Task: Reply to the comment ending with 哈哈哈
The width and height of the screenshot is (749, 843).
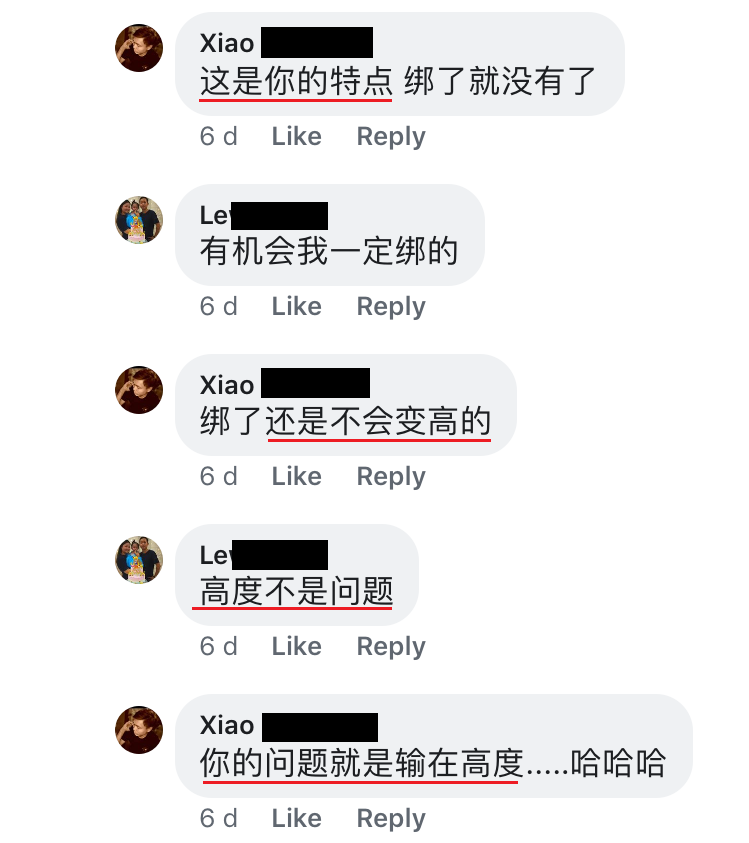Action: click(x=391, y=818)
